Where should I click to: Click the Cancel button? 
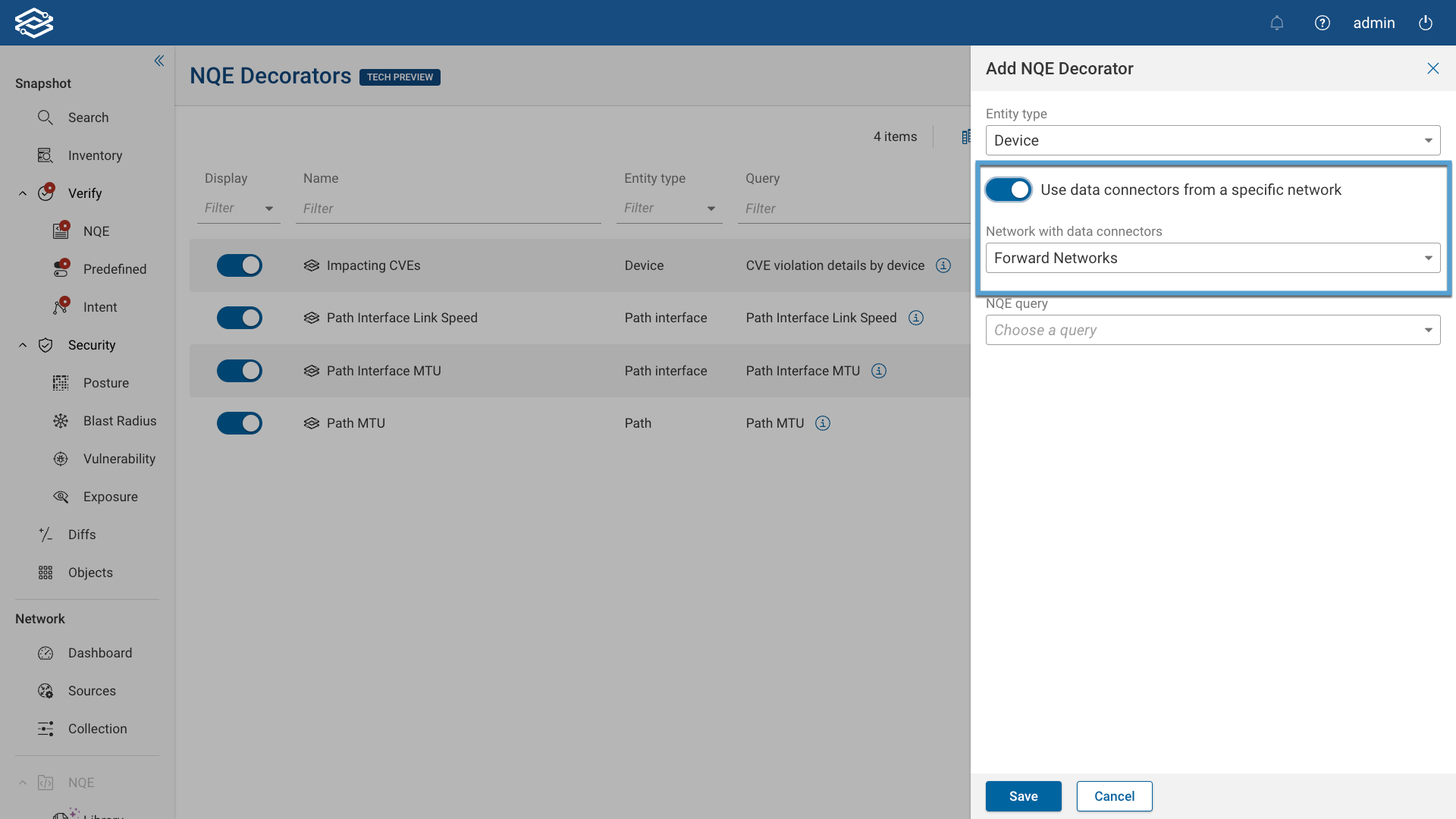tap(1114, 796)
